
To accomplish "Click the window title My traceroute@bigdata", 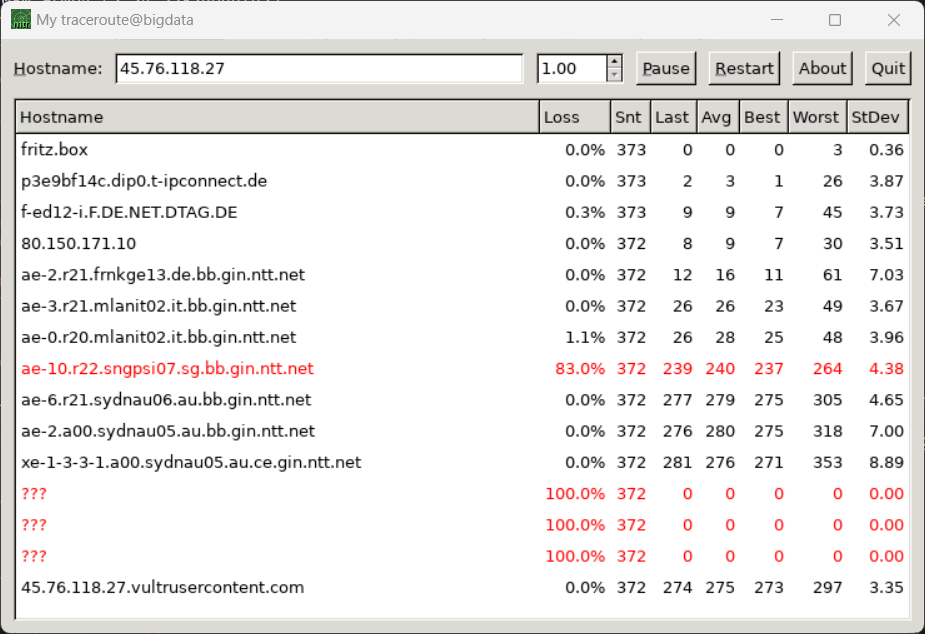I will click(114, 20).
